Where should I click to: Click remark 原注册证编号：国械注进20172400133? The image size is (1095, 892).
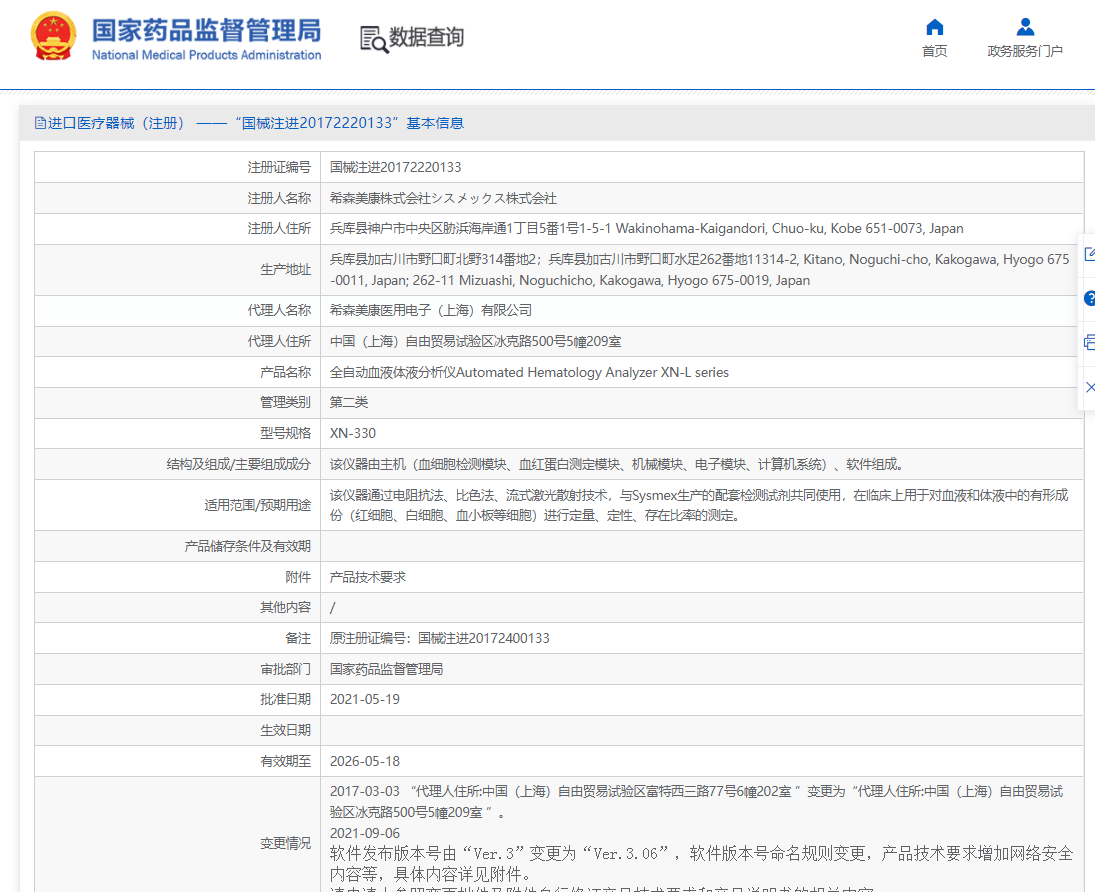[x=440, y=638]
